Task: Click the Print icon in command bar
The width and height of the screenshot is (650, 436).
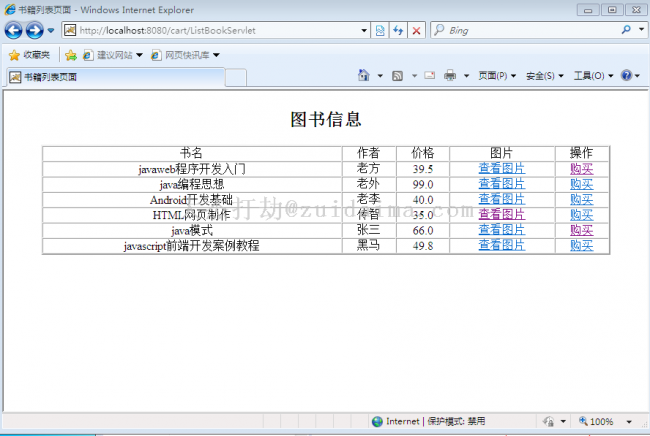Action: tap(450, 76)
